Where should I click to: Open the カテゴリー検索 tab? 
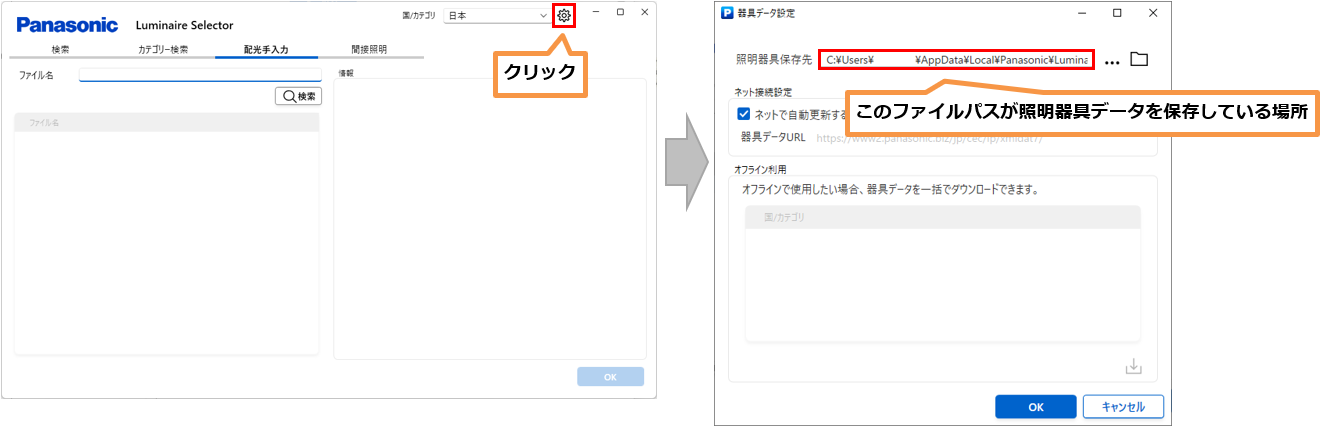tap(163, 49)
